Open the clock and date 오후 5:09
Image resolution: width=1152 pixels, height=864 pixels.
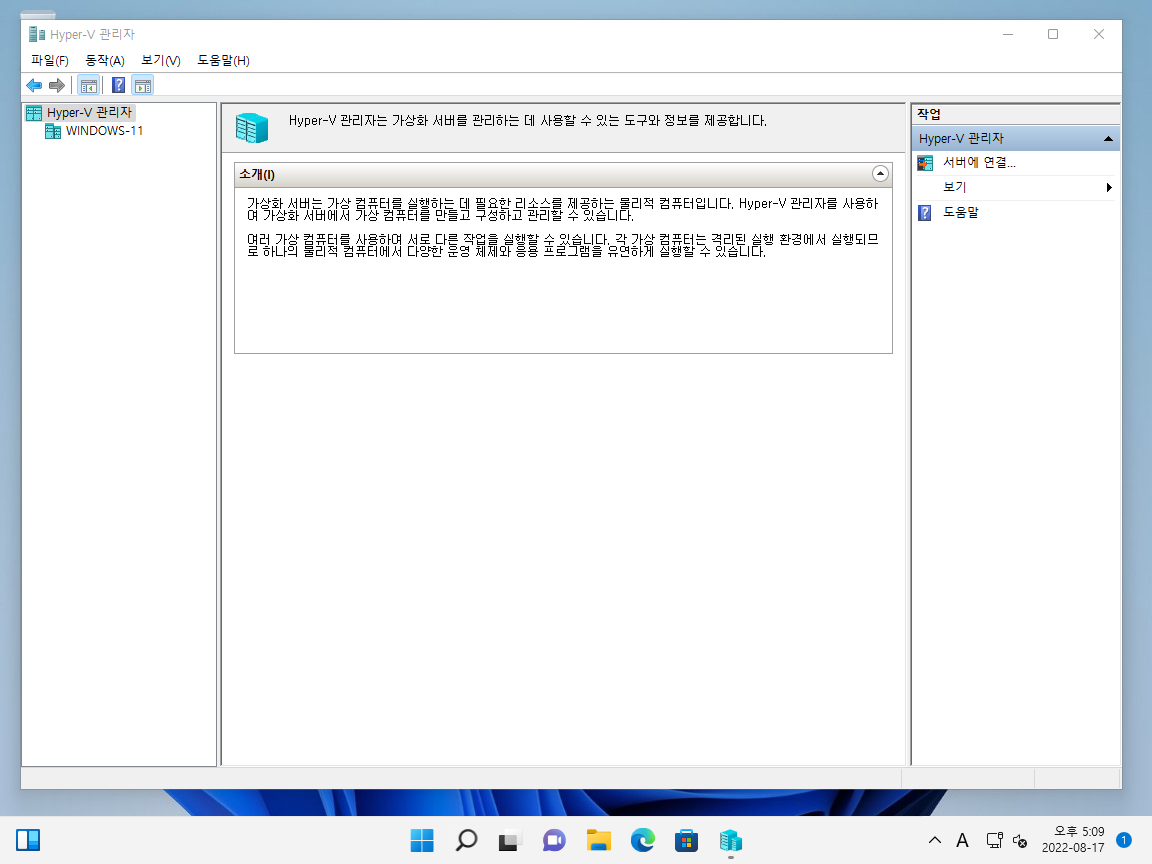(x=1073, y=840)
